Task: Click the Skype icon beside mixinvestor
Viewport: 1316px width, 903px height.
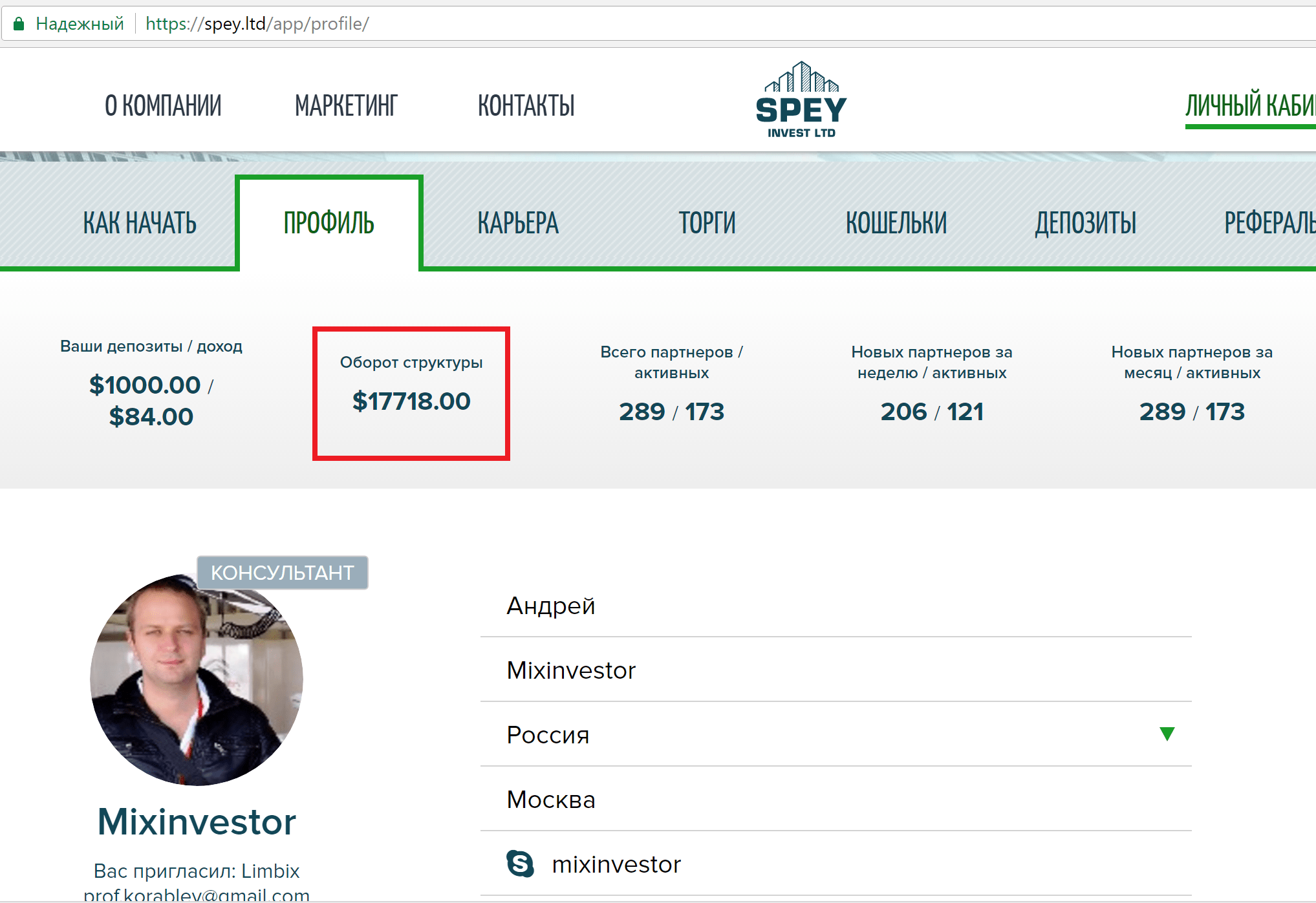Action: tap(520, 864)
